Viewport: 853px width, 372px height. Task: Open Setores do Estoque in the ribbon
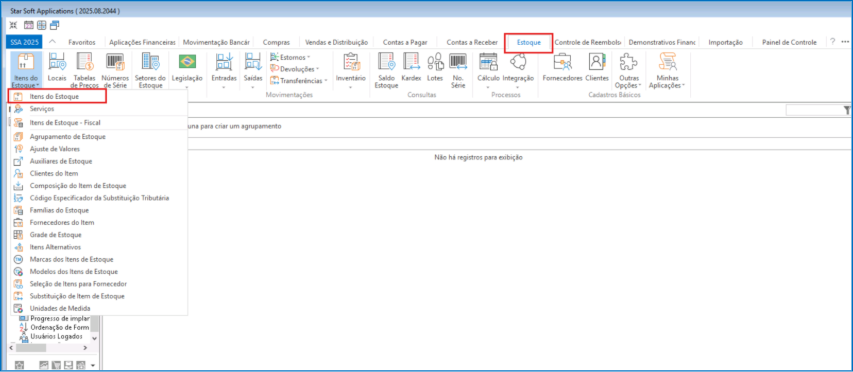coord(150,69)
